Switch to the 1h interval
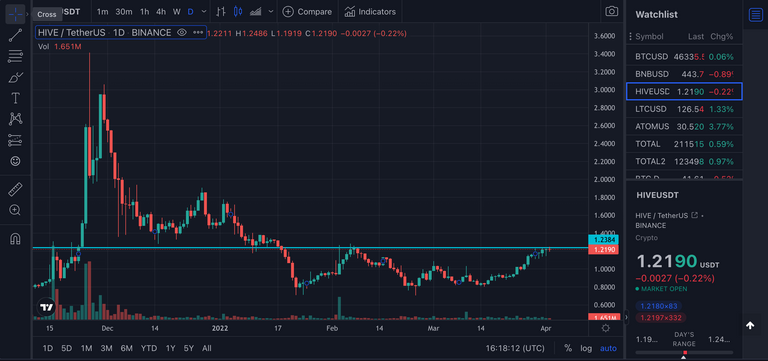Image resolution: width=768 pixels, height=361 pixels. [x=144, y=11]
